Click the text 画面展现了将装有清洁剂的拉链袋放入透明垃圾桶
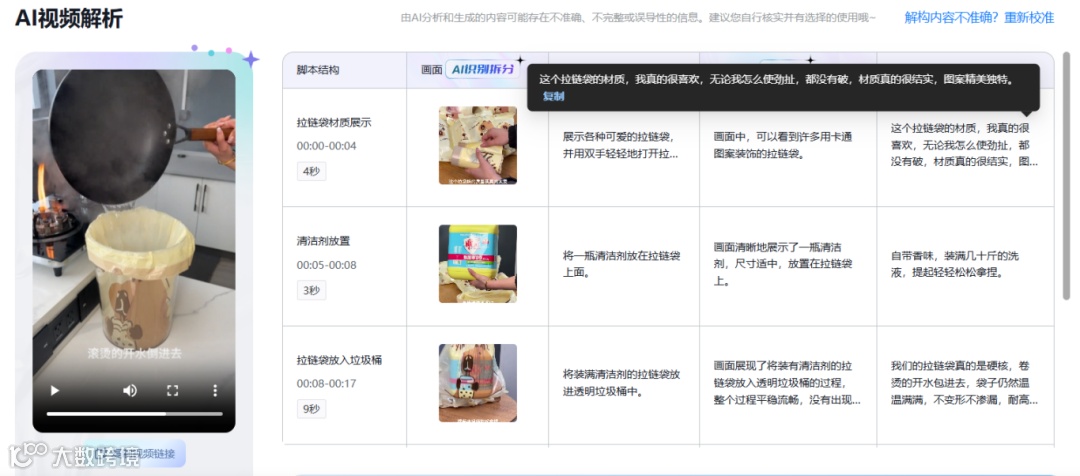Viewport: 1080px width, 476px height. [x=787, y=383]
